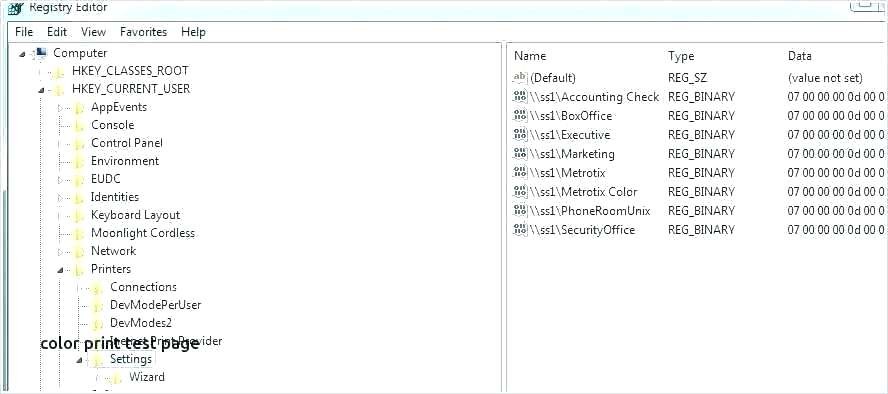The width and height of the screenshot is (888, 394).
Task: Click the binary value icon for \\ss1\BoxOffice
Action: tap(520, 115)
